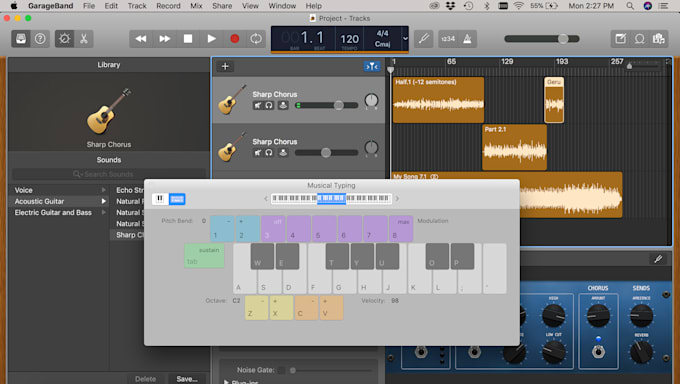Image resolution: width=680 pixels, height=384 pixels.
Task: Rewind the playhead
Action: 141,39
